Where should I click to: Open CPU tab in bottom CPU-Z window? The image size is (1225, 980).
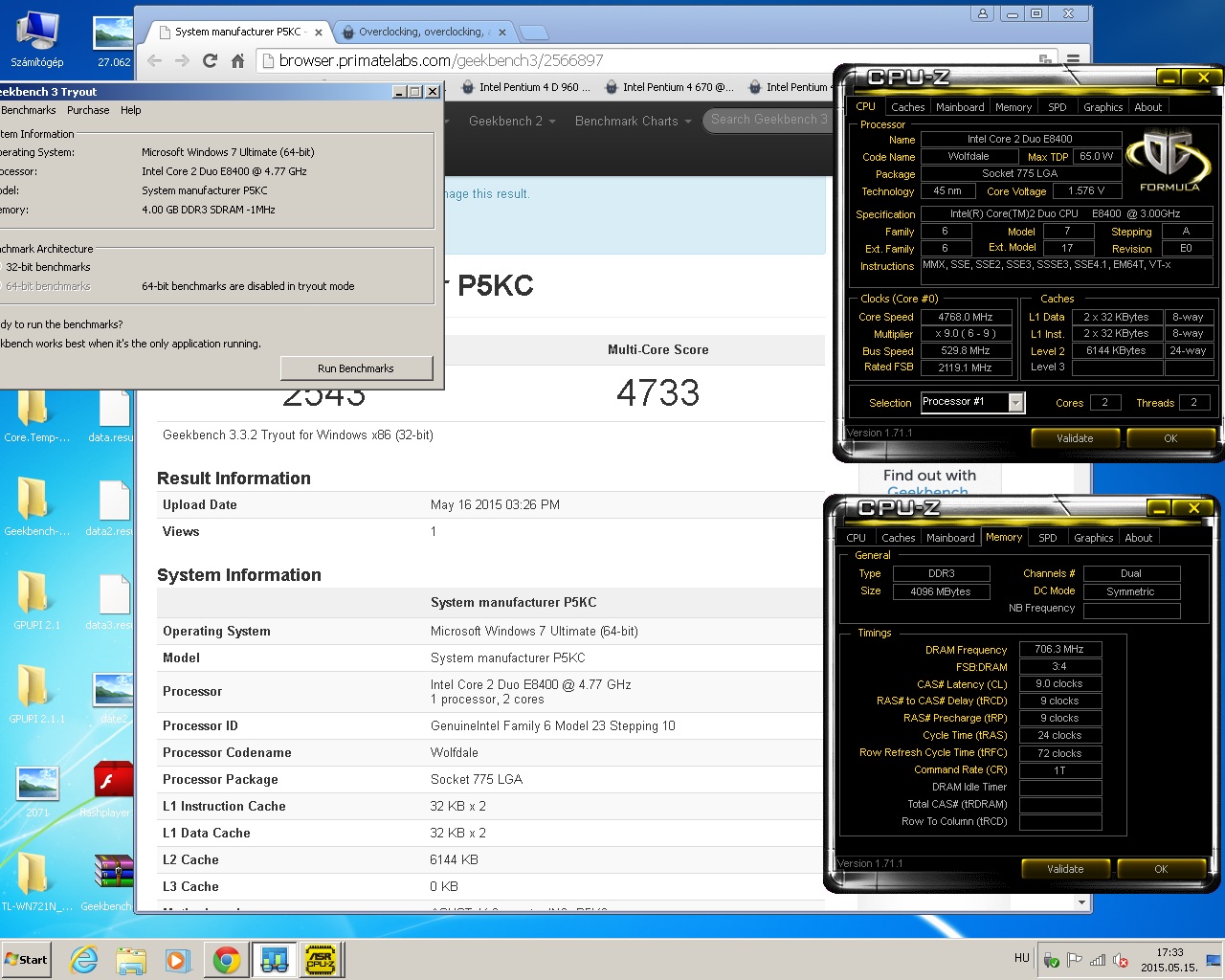[x=856, y=538]
